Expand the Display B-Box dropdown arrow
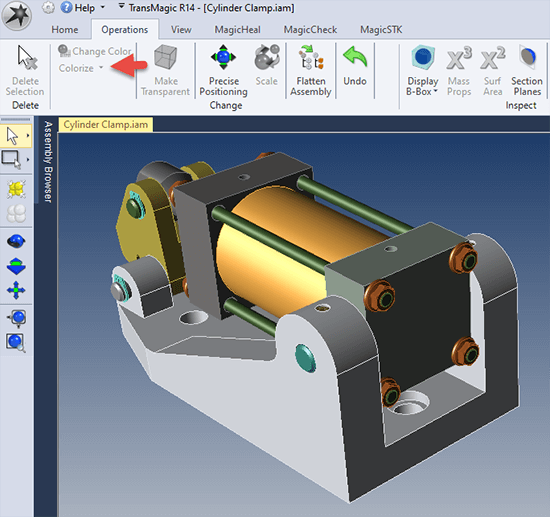 (436, 91)
